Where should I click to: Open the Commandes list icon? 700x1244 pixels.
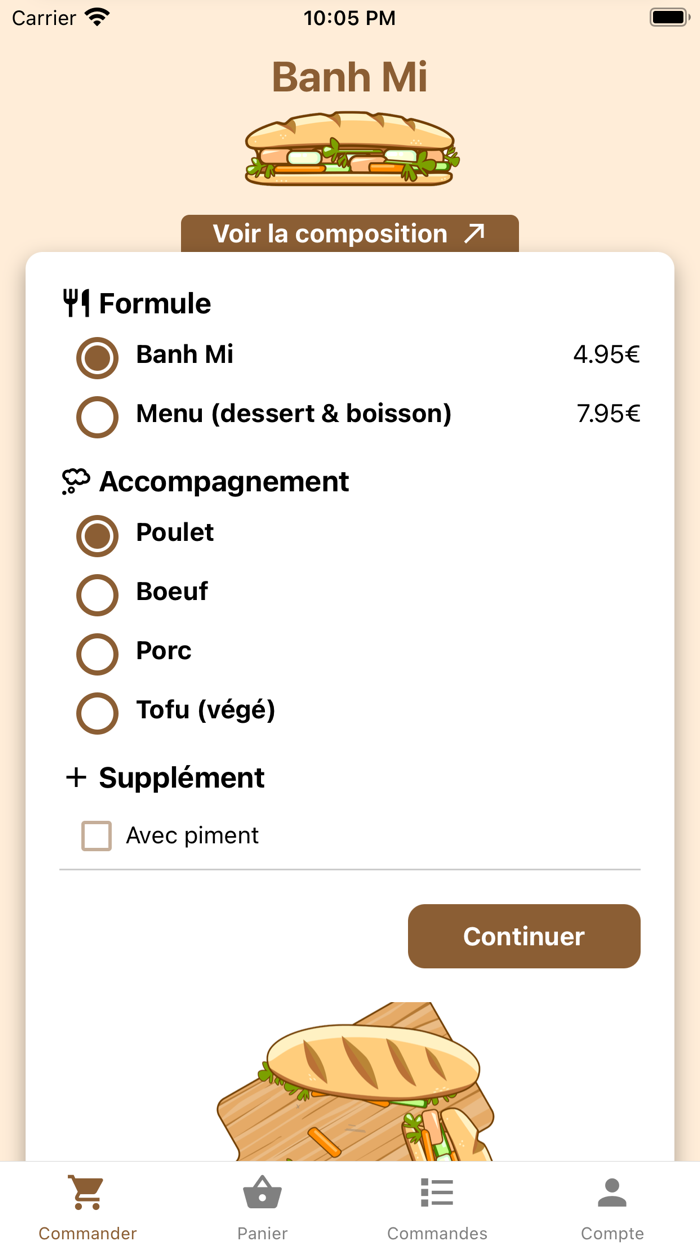[x=437, y=1192]
